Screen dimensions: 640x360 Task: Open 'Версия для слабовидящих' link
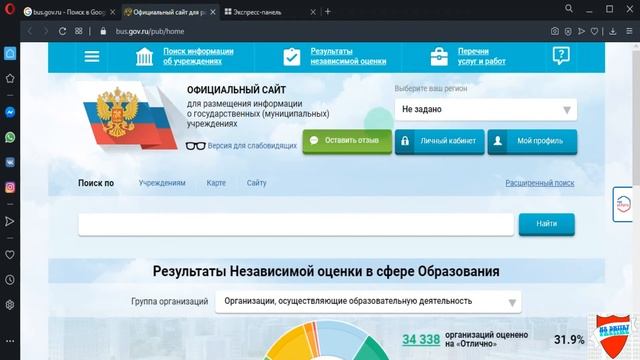pos(252,146)
